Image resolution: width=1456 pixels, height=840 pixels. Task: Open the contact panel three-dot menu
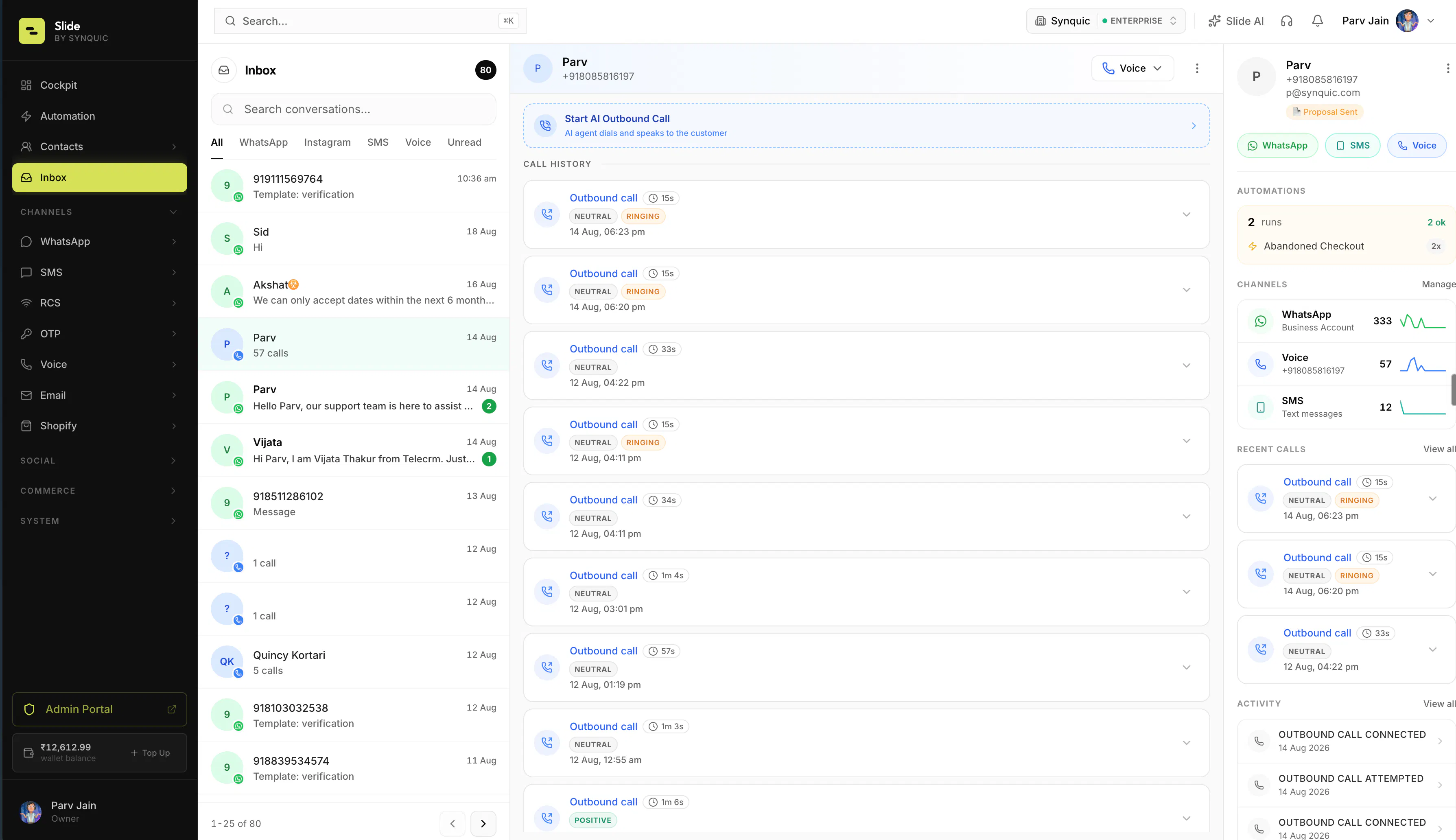point(1447,68)
